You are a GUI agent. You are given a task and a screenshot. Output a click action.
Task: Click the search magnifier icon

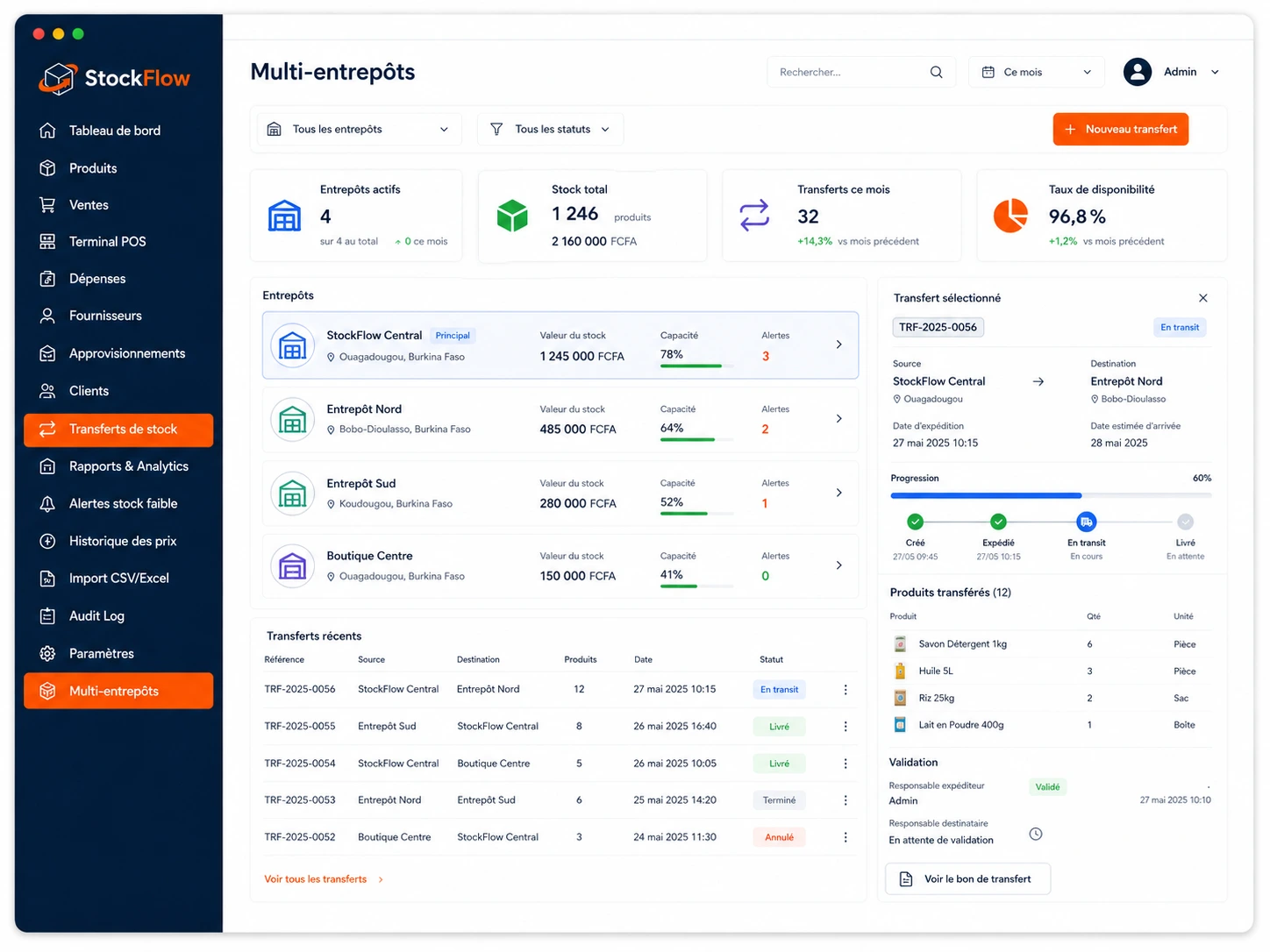click(x=937, y=72)
